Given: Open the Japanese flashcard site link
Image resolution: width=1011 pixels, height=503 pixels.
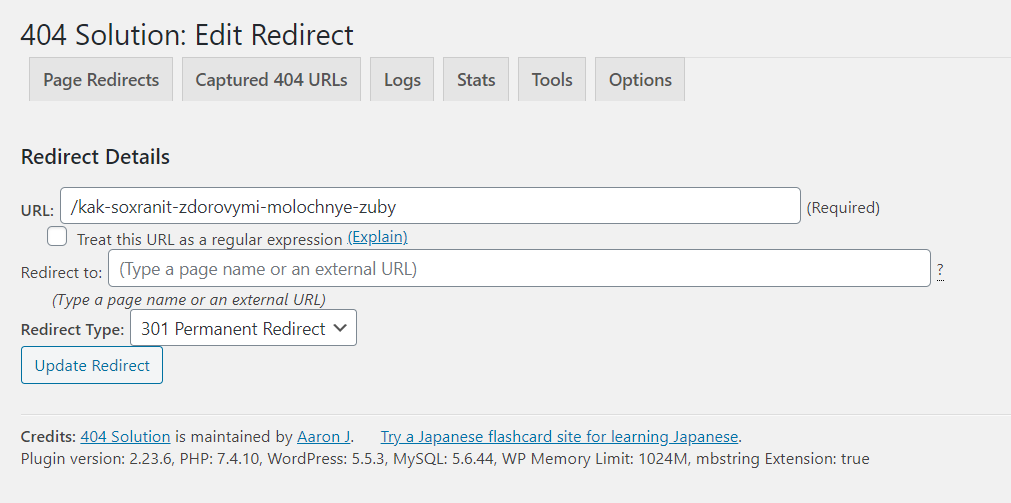Looking at the screenshot, I should (x=559, y=437).
